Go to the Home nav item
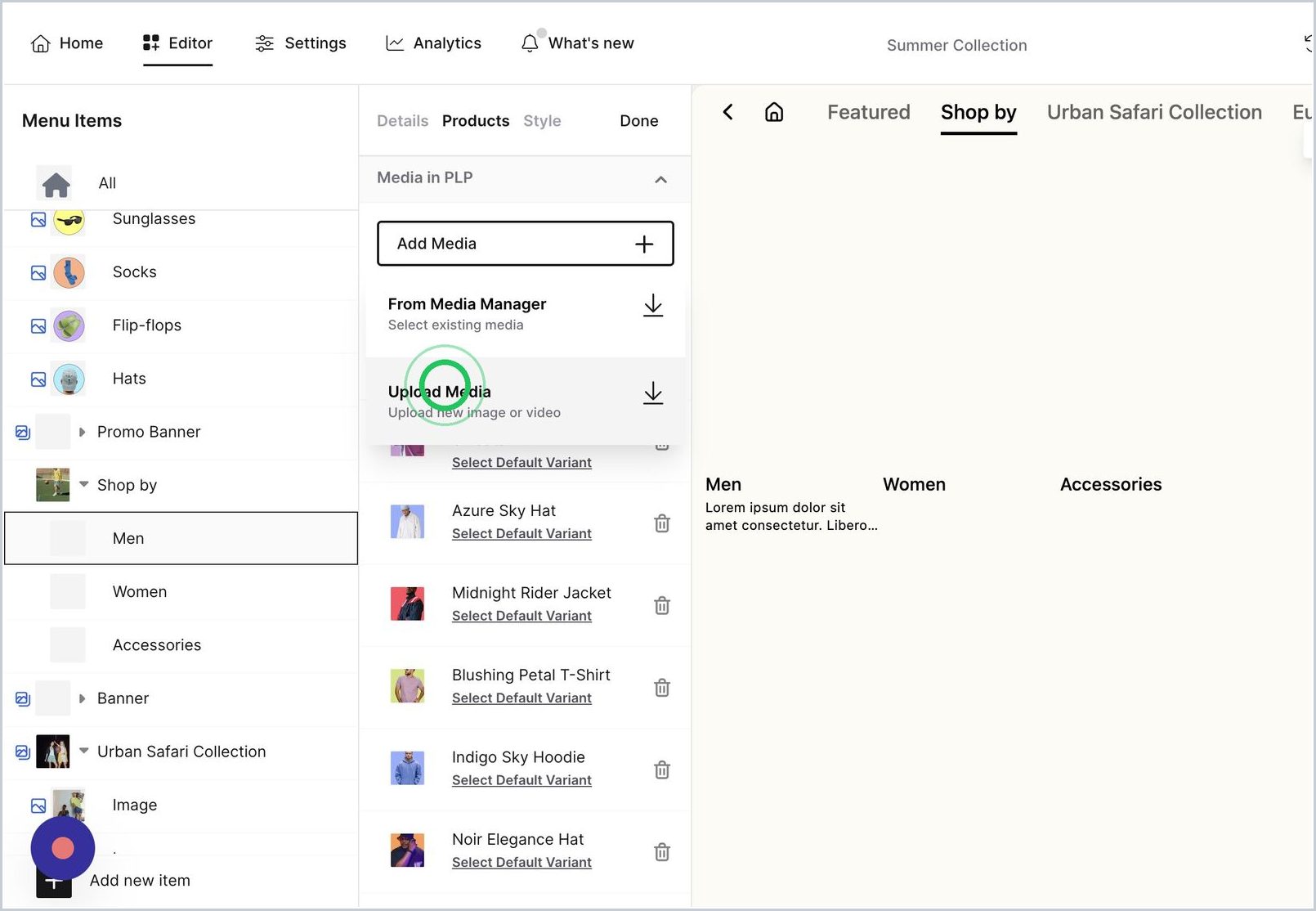This screenshot has width=1316, height=911. (67, 43)
